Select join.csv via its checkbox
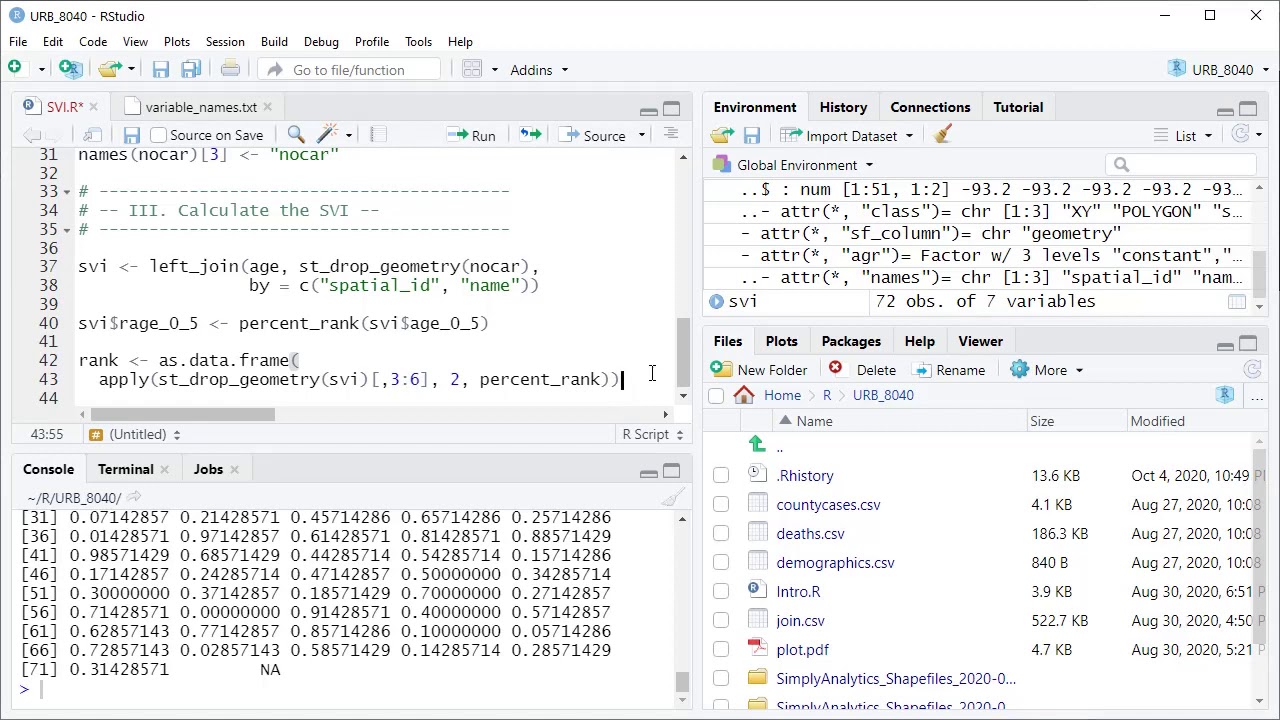Viewport: 1280px width, 720px height. 721,621
